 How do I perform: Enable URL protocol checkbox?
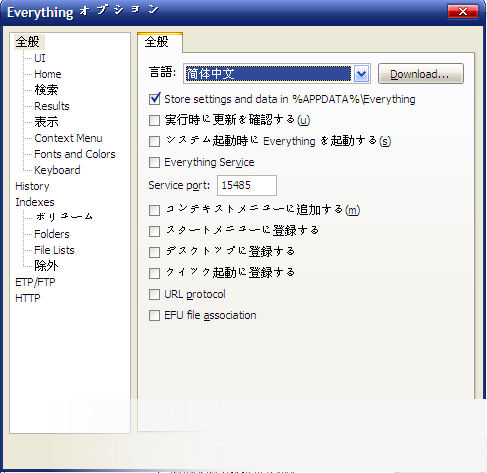pos(154,295)
